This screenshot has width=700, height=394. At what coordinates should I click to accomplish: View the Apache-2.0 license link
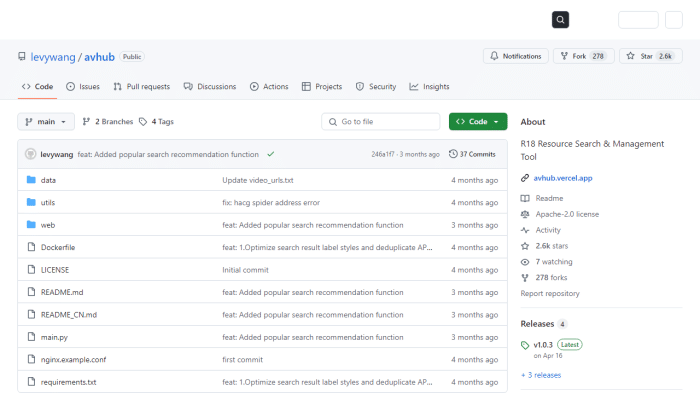(567, 214)
